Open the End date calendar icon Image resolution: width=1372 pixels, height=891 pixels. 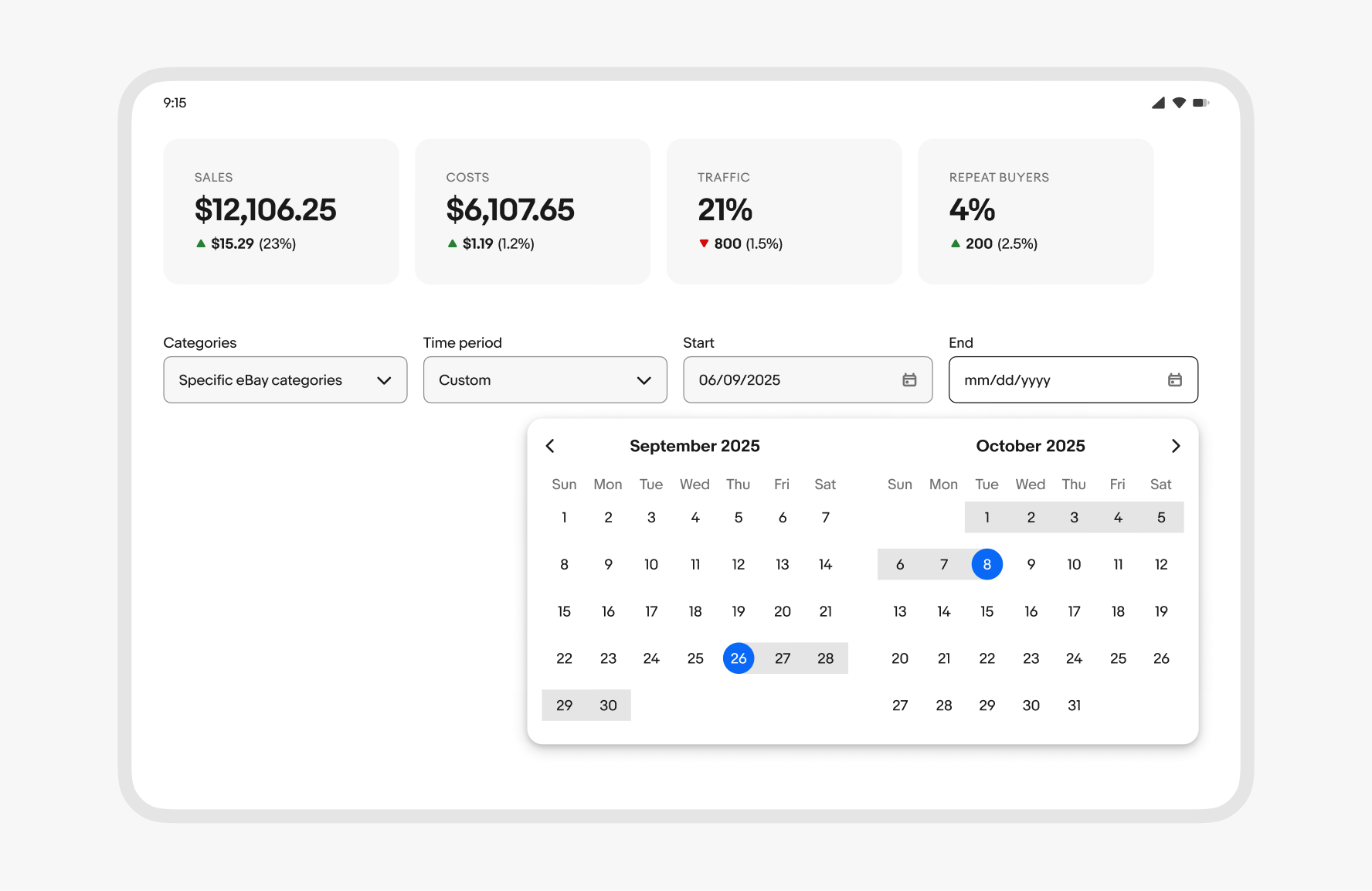pyautogui.click(x=1175, y=379)
